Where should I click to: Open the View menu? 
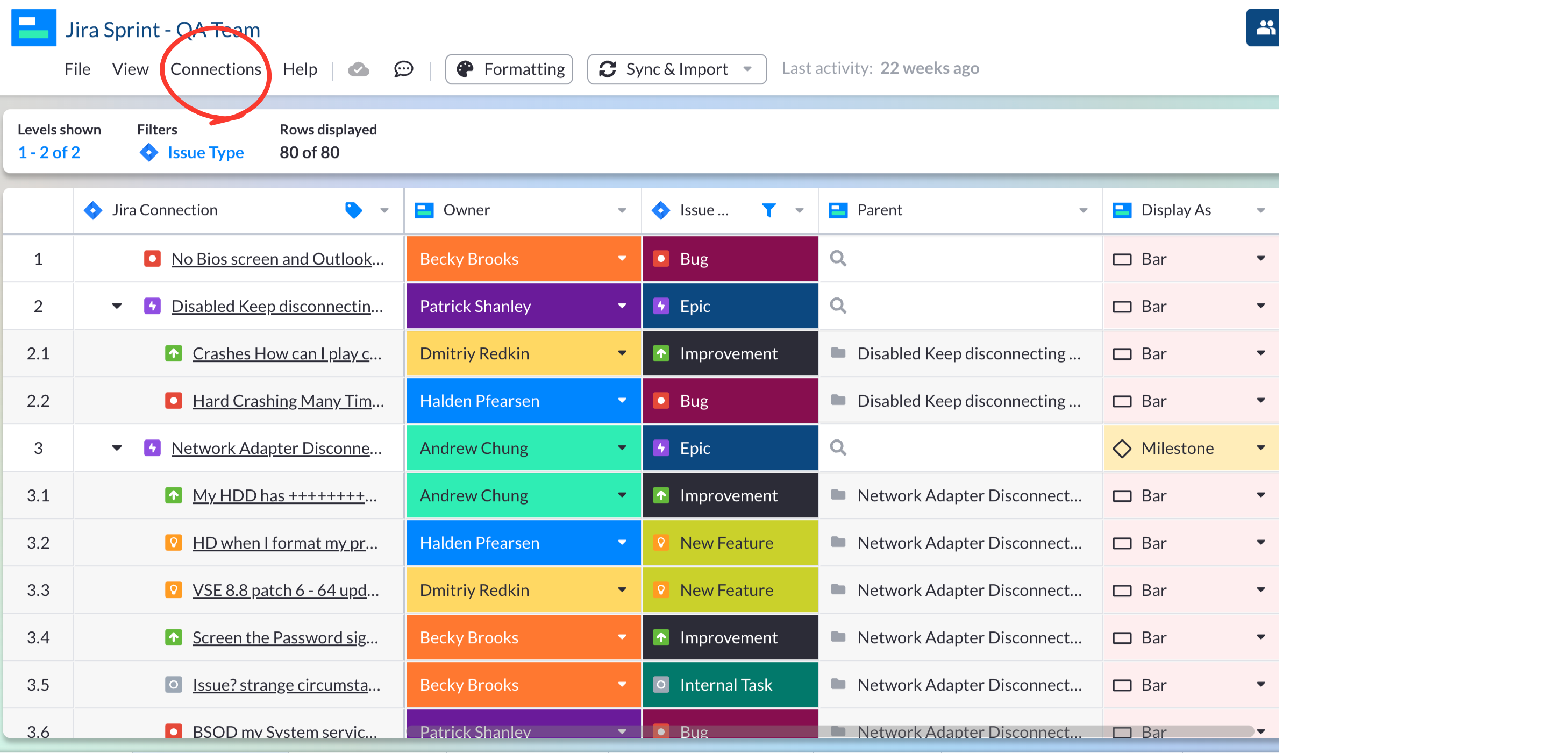pos(130,69)
